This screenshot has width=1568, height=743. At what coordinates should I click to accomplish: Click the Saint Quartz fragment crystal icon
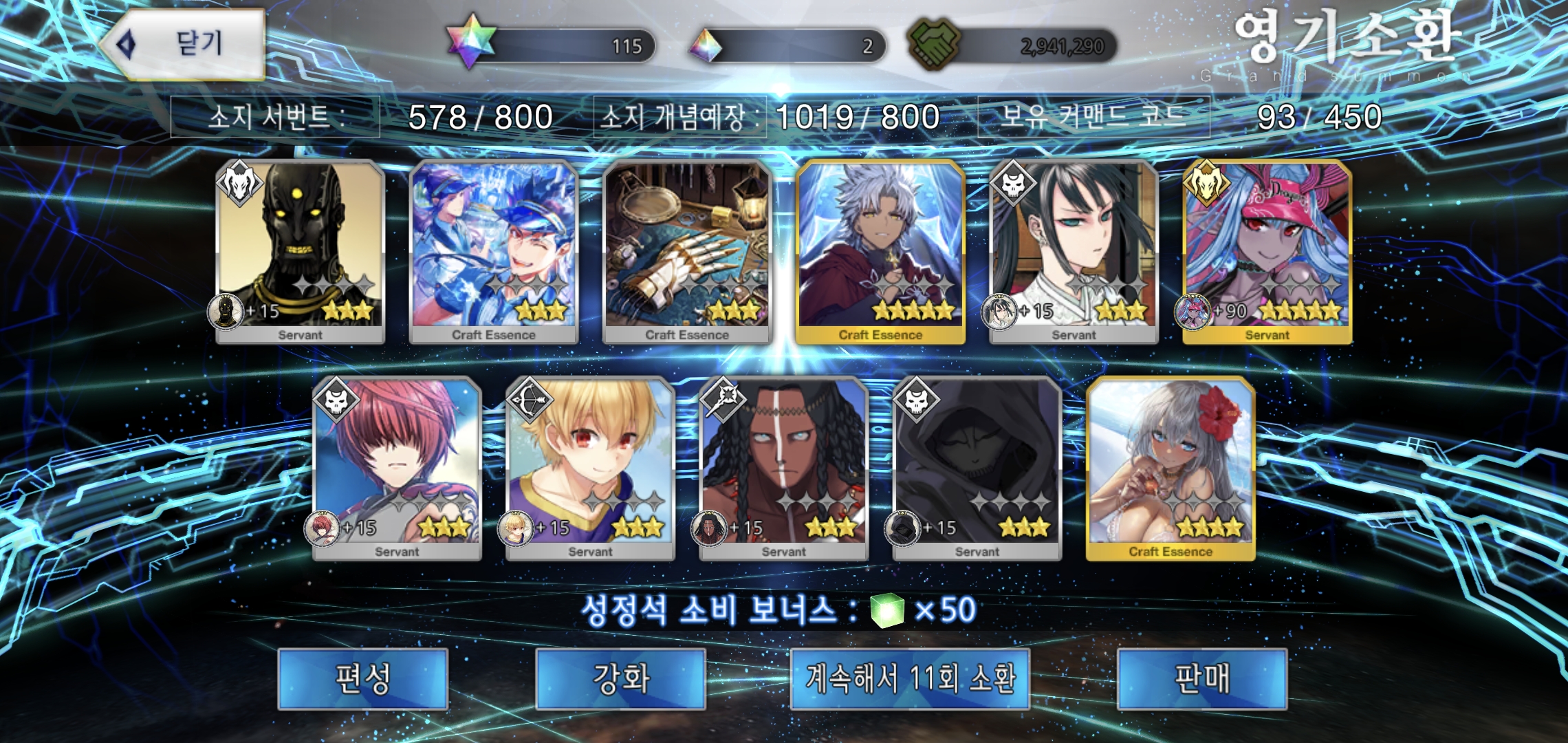(705, 45)
